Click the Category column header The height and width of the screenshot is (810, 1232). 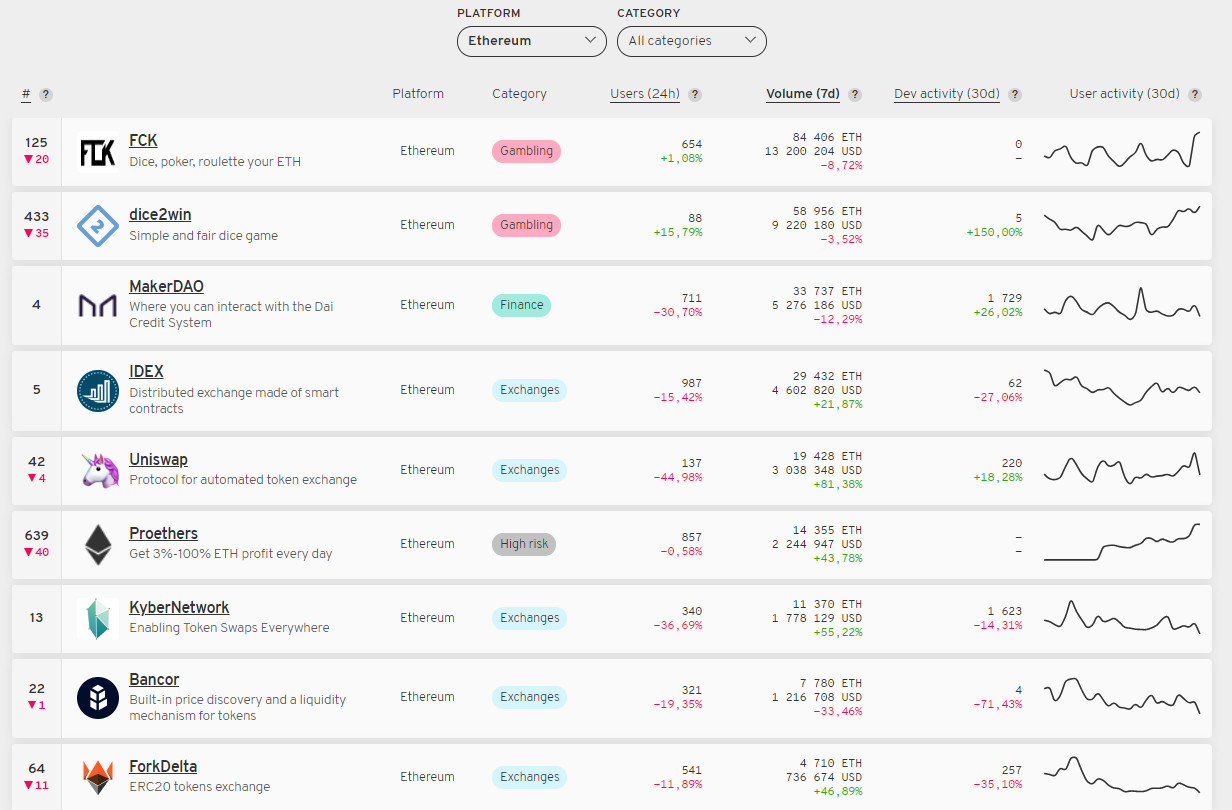pyautogui.click(x=519, y=94)
